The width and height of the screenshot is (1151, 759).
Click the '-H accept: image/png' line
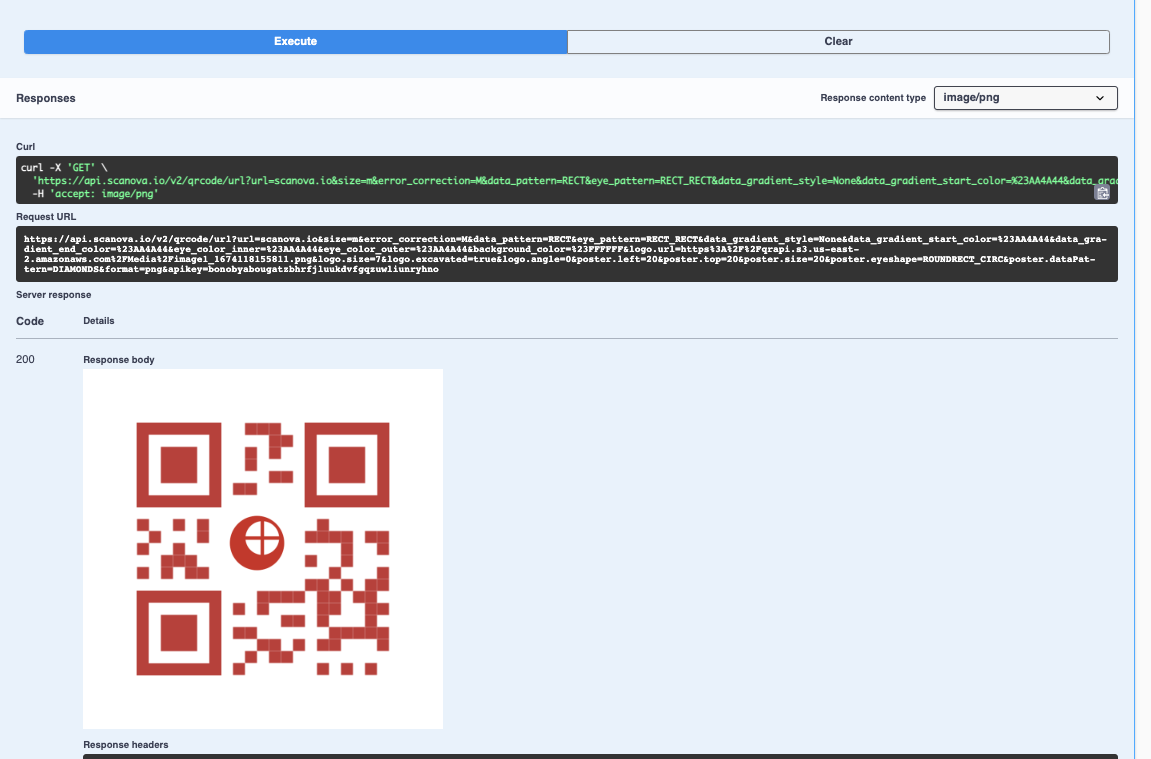[x=95, y=194]
